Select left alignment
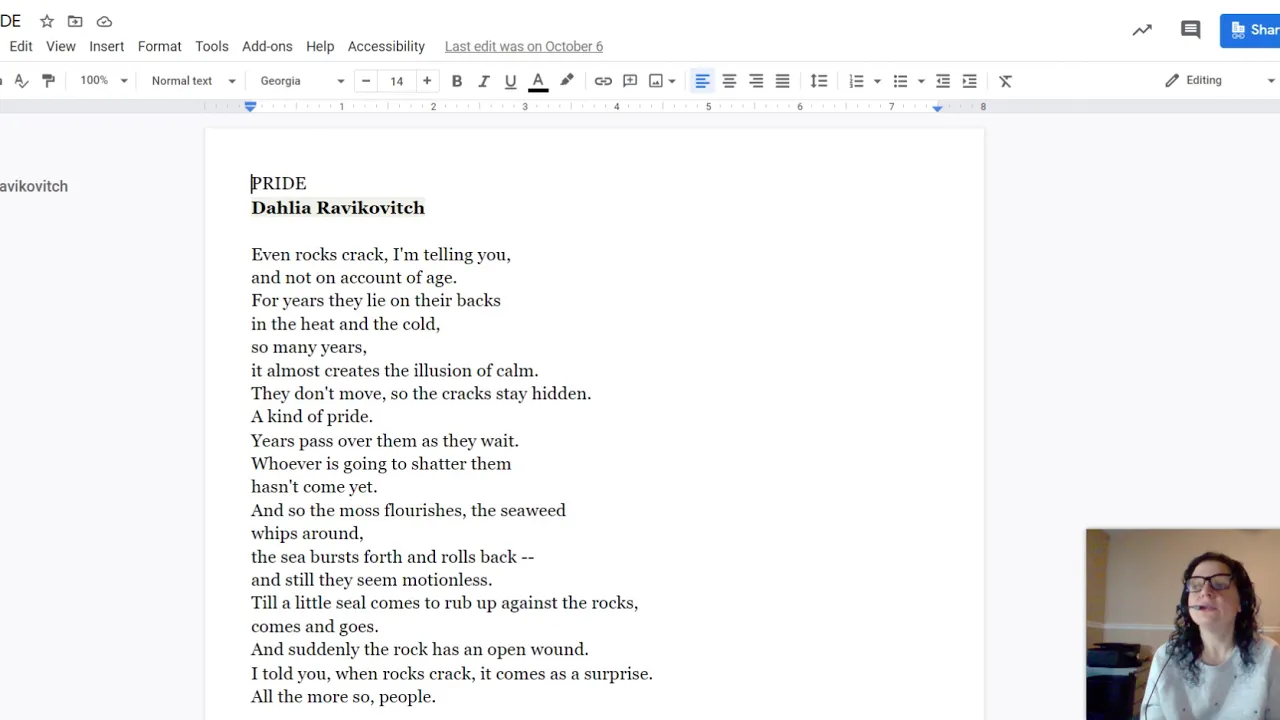Image resolution: width=1280 pixels, height=720 pixels. coord(702,81)
